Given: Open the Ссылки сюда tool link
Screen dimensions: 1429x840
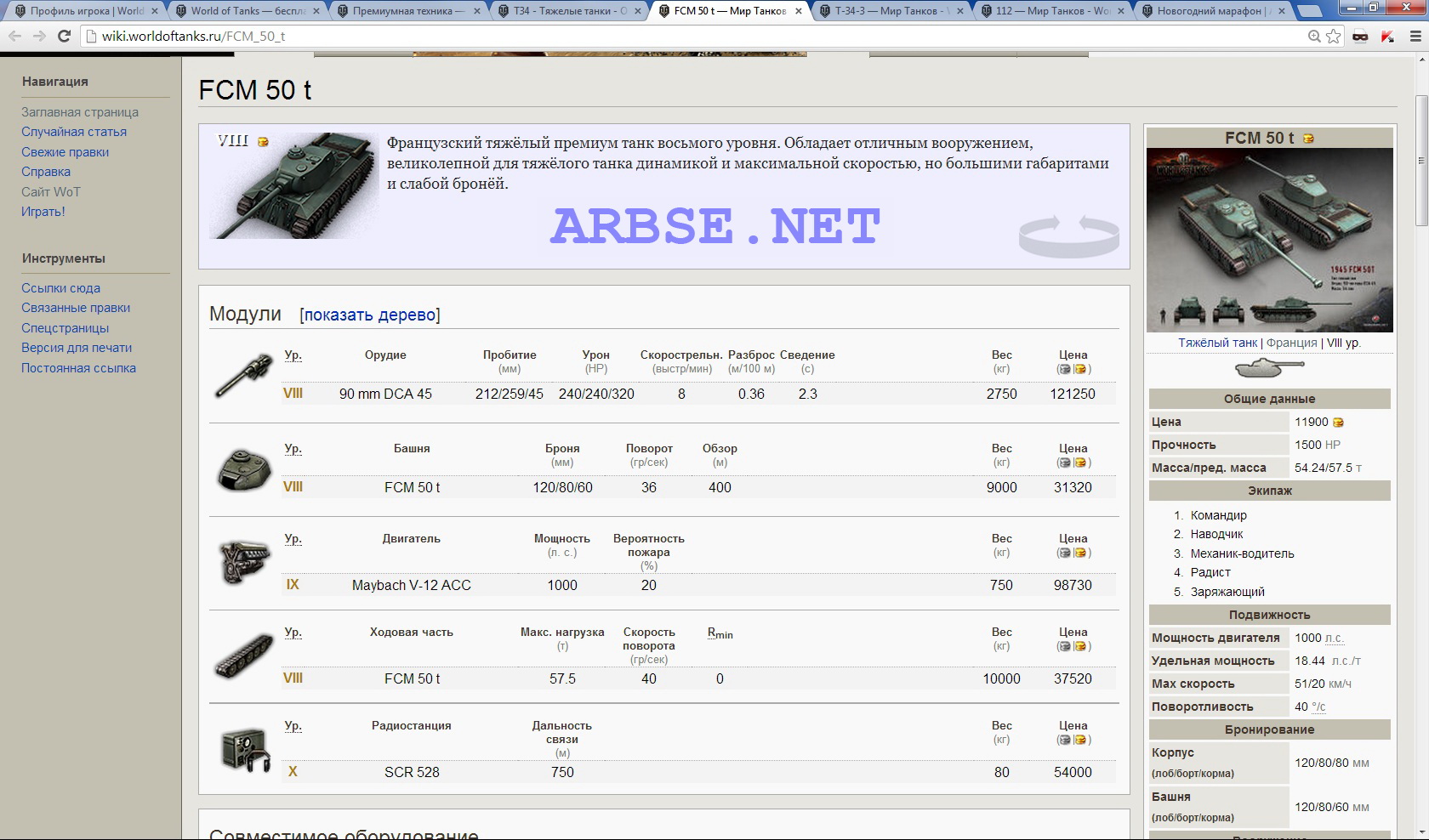Looking at the screenshot, I should point(61,288).
